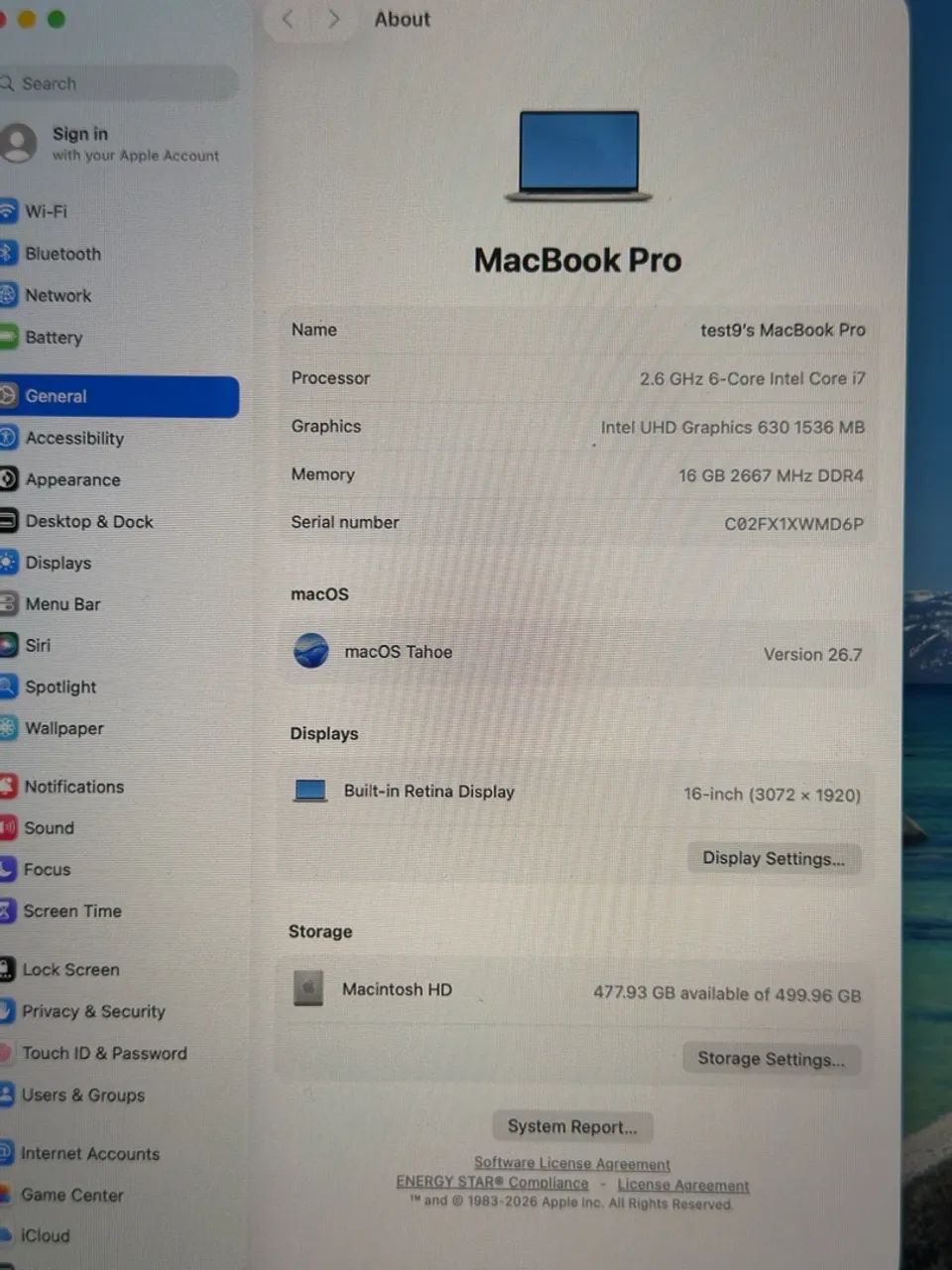Click the Appearance sidebar icon

coord(8,479)
